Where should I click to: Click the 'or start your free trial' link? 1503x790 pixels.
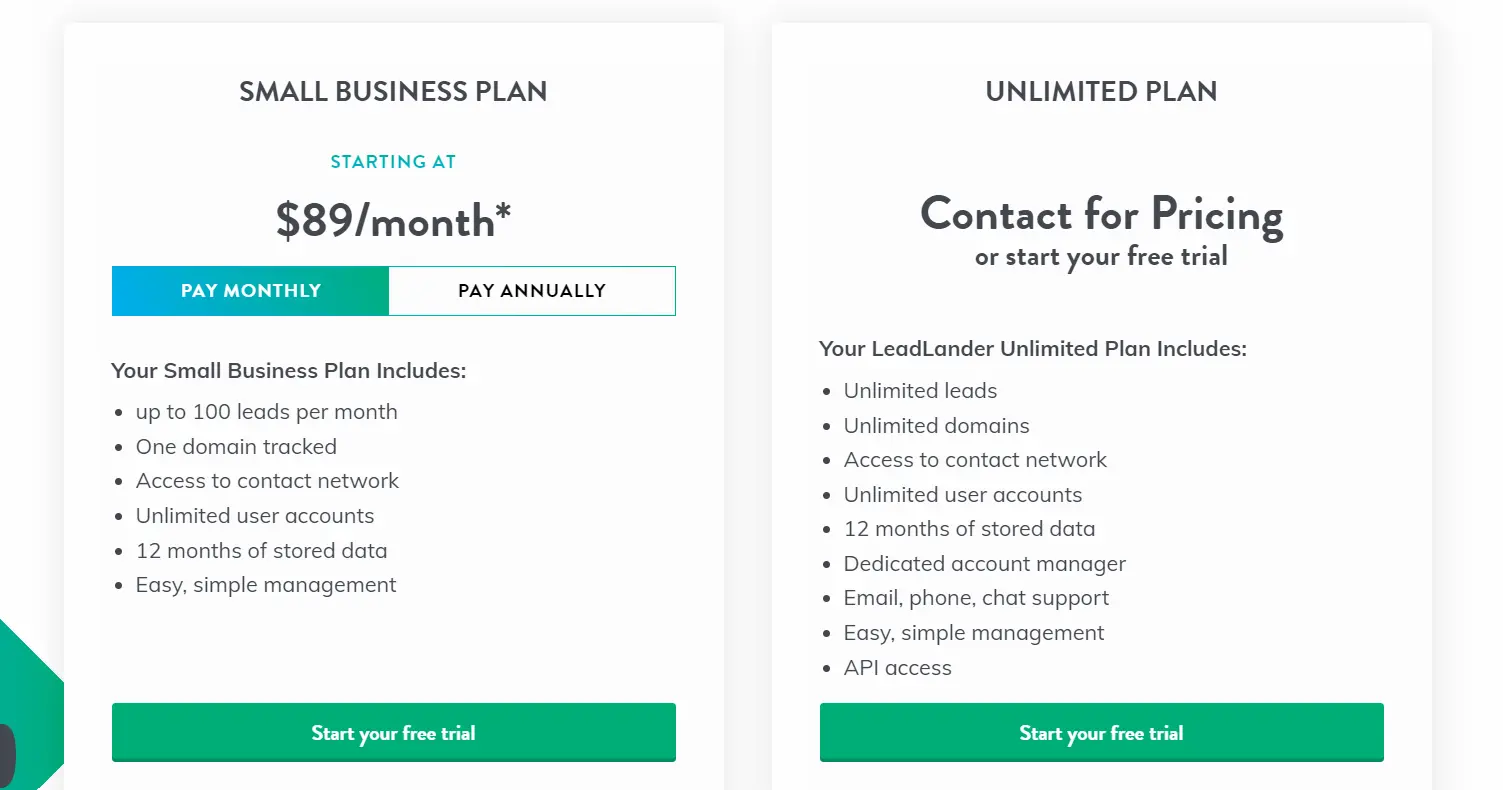coord(1101,256)
